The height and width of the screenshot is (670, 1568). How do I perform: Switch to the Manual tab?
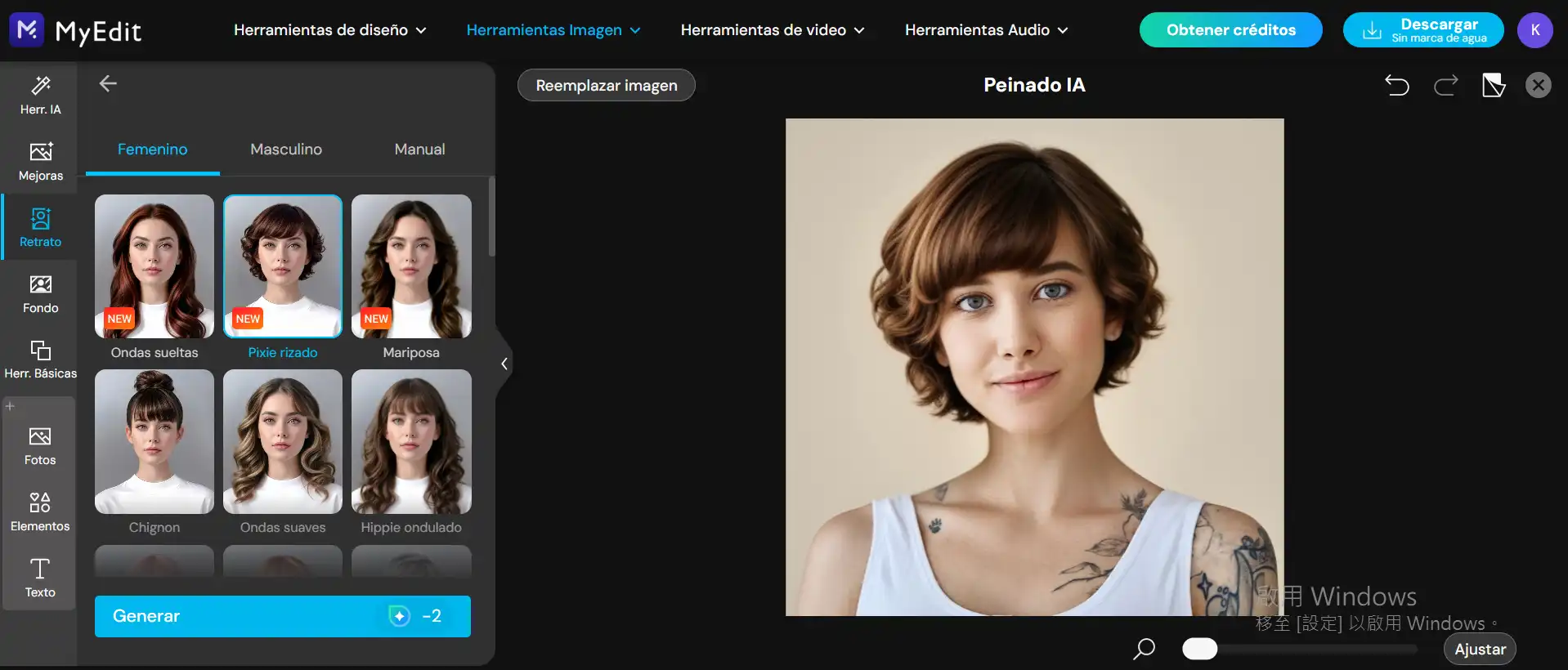[x=420, y=150]
